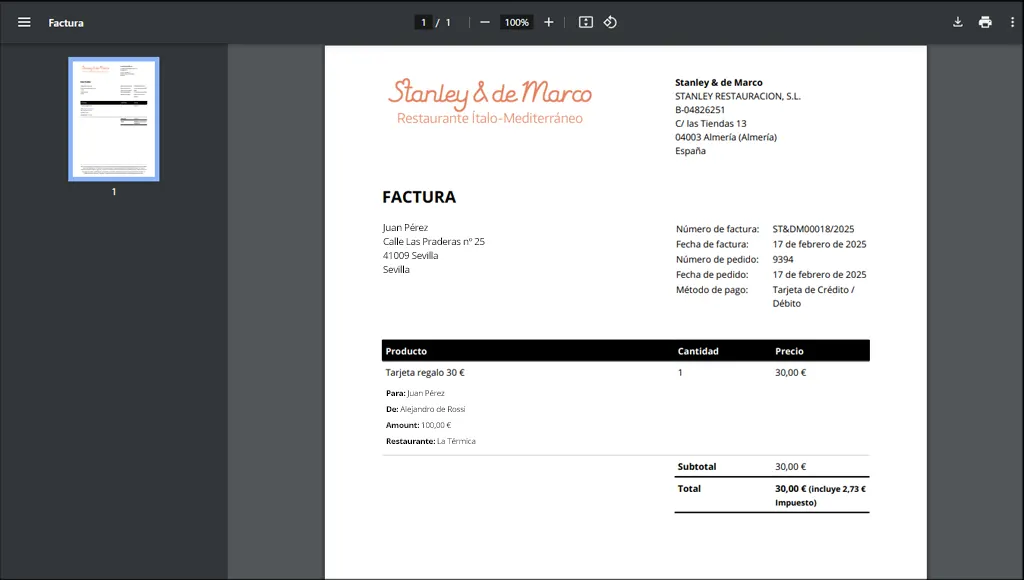
Task: Click the FACTURA heading
Action: click(x=419, y=197)
